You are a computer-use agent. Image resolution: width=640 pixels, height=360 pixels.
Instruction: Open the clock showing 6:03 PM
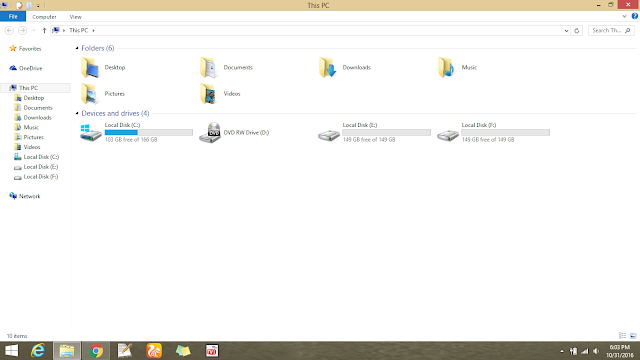[620, 351]
